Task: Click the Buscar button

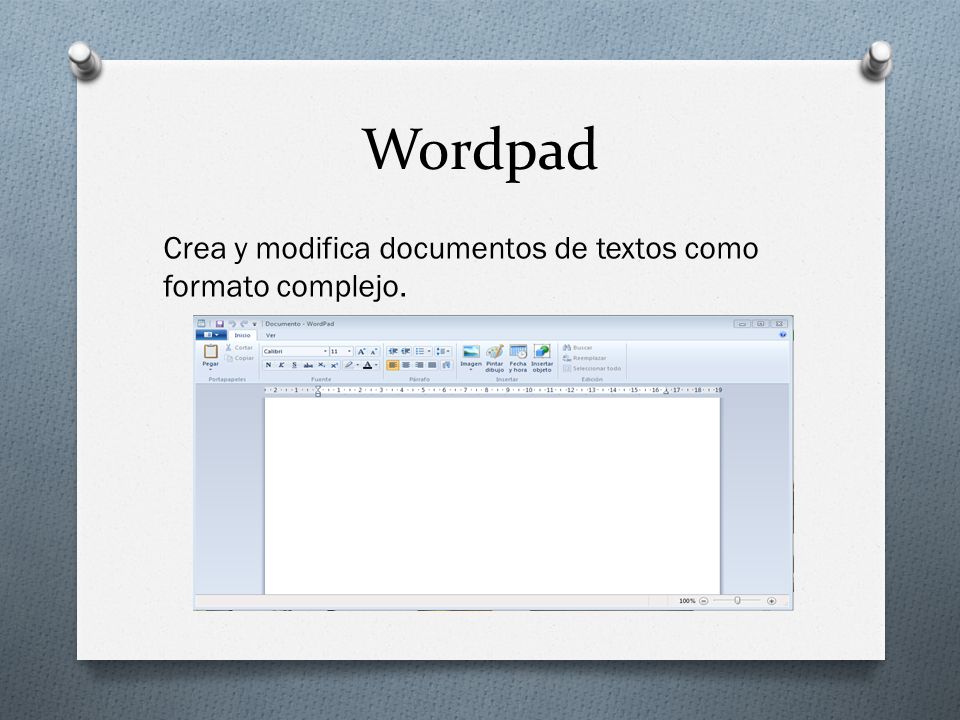Action: click(578, 348)
